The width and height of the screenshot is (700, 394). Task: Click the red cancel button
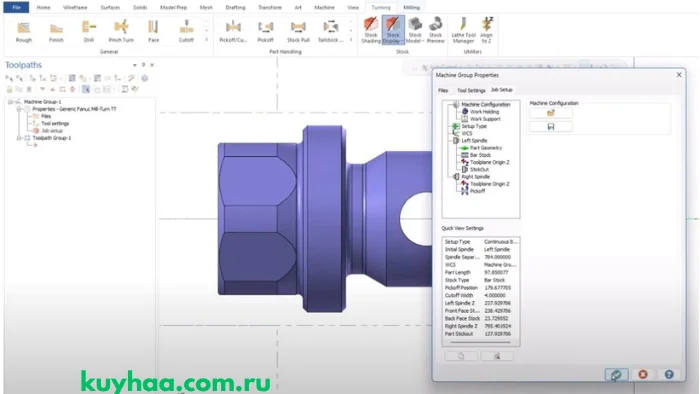pos(643,374)
